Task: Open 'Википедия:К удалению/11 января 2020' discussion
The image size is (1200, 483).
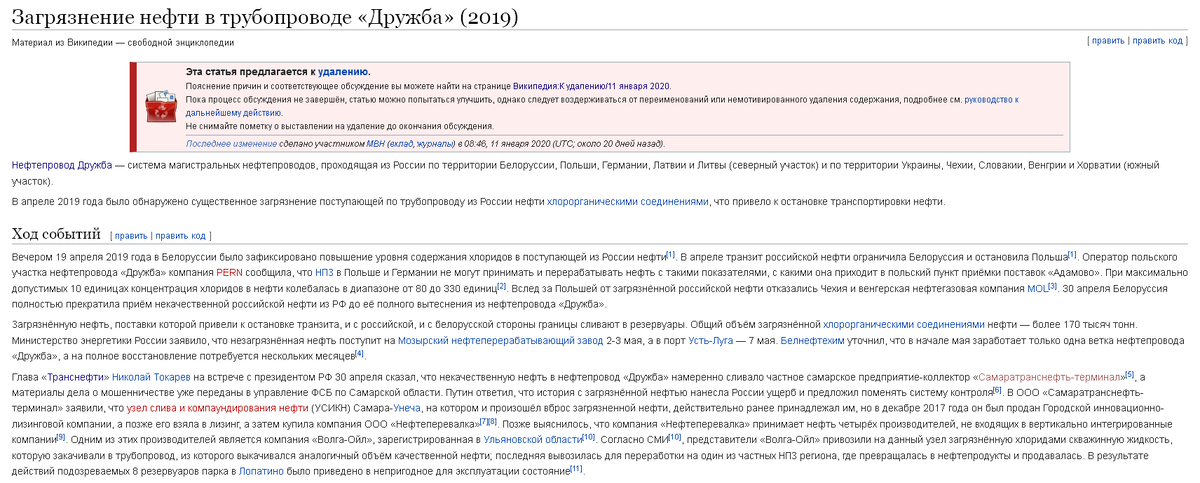Action: (x=591, y=86)
